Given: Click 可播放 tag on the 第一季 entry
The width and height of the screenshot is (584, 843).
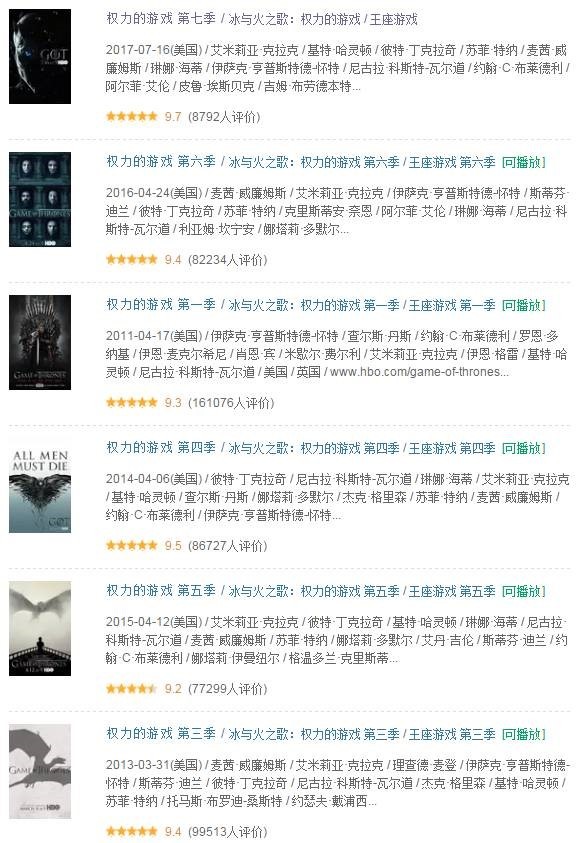Looking at the screenshot, I should pos(524,305).
